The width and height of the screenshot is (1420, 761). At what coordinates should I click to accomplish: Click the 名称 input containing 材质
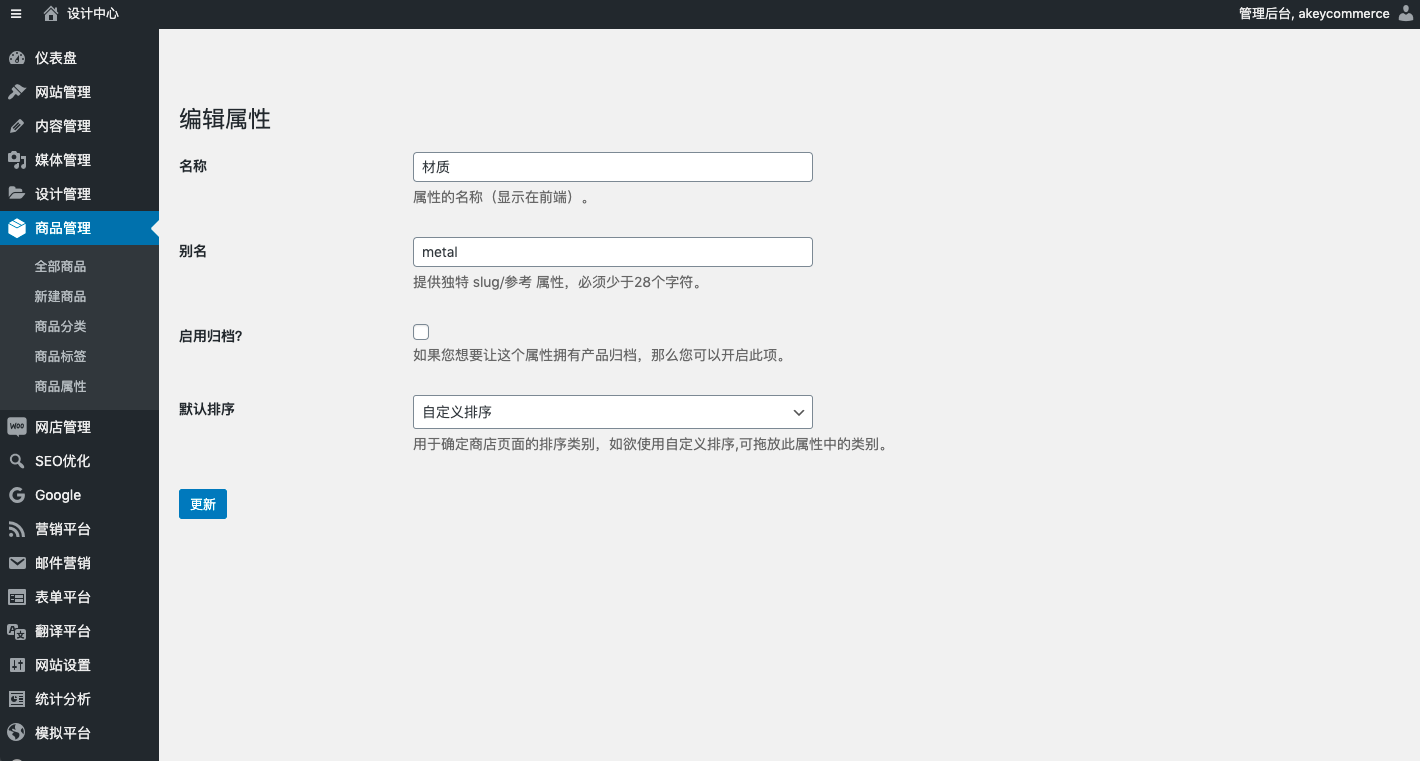(612, 167)
